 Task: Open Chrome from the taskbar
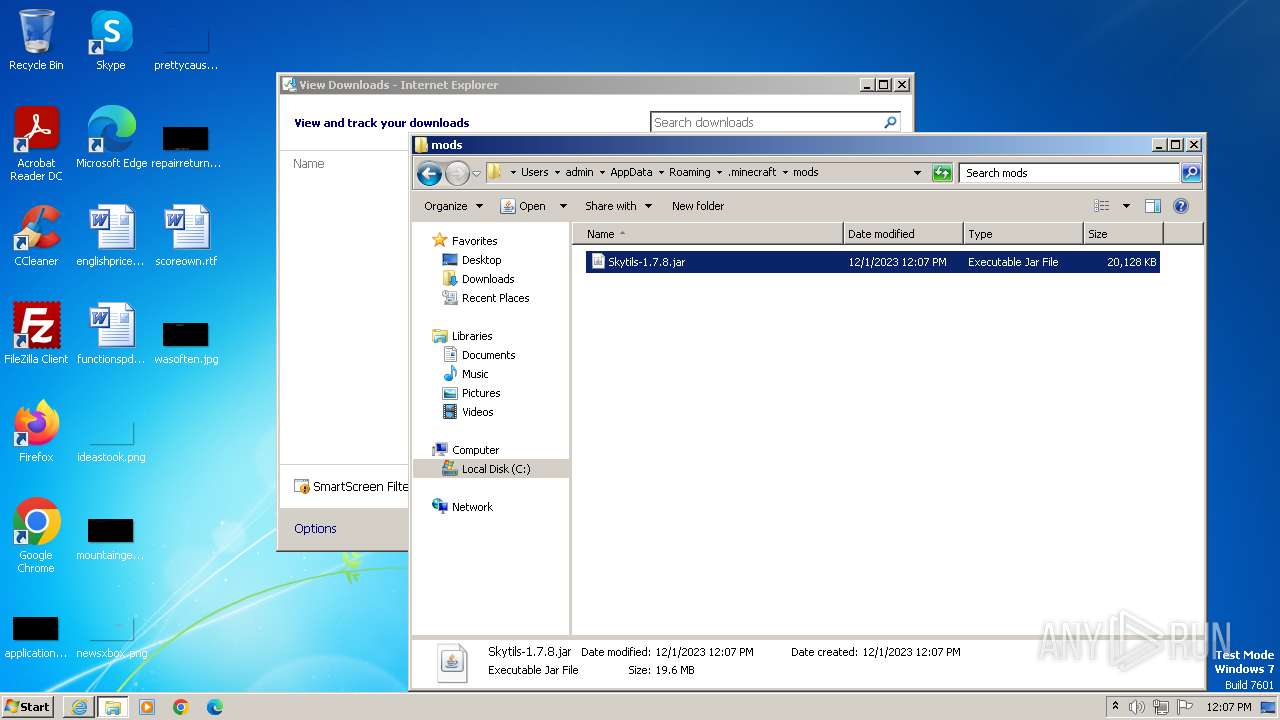181,707
